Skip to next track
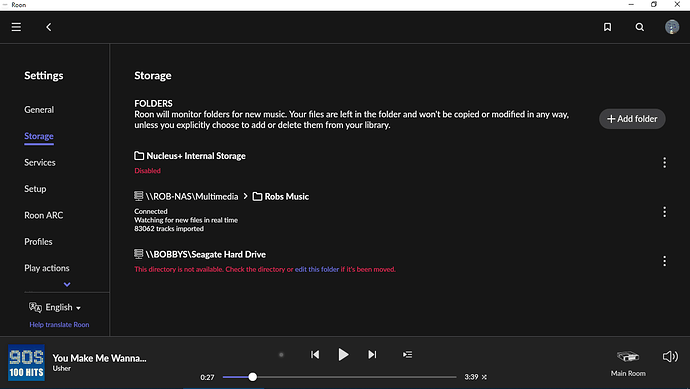Screen dimensions: 690x389 (372, 354)
